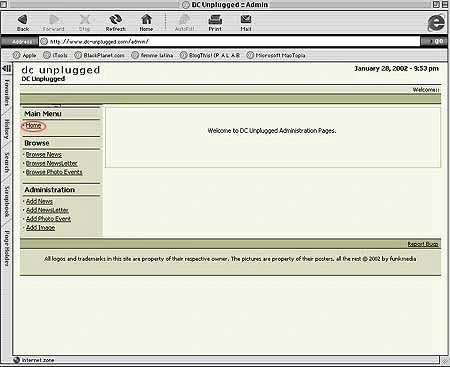Click the Stop toolbar button
The height and width of the screenshot is (367, 450).
click(85, 23)
